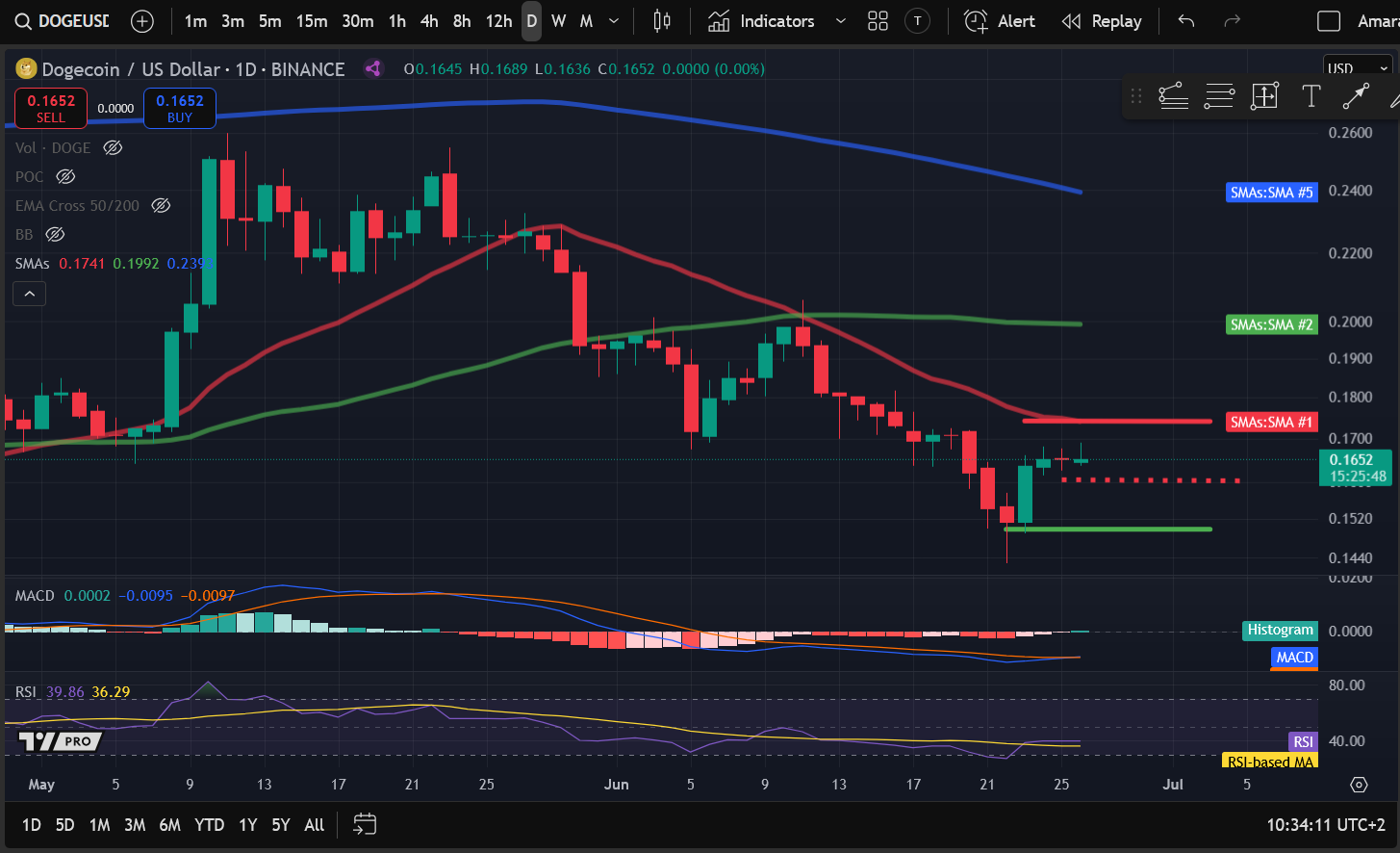The image size is (1400, 853).
Task: Set the chart range to 6M
Action: pyautogui.click(x=169, y=825)
